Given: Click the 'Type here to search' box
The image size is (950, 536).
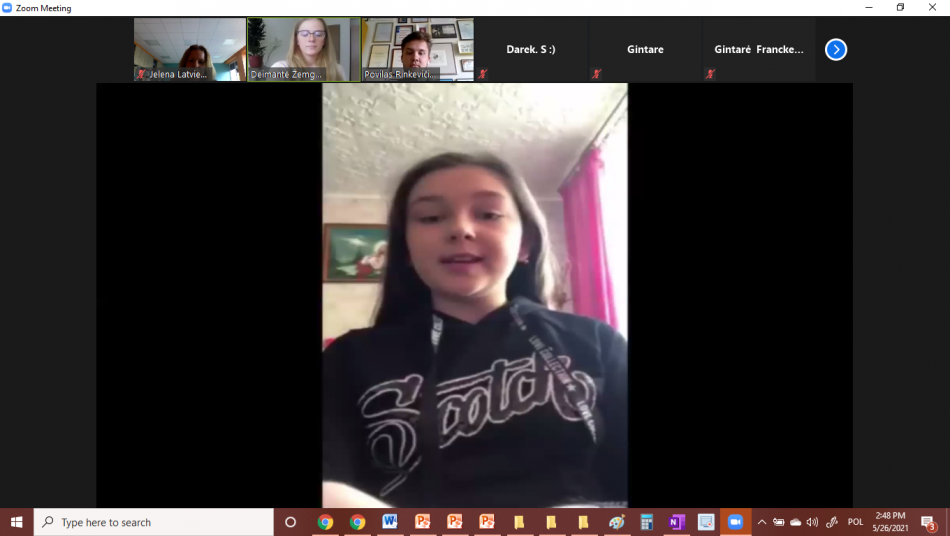Looking at the screenshot, I should pos(153,522).
